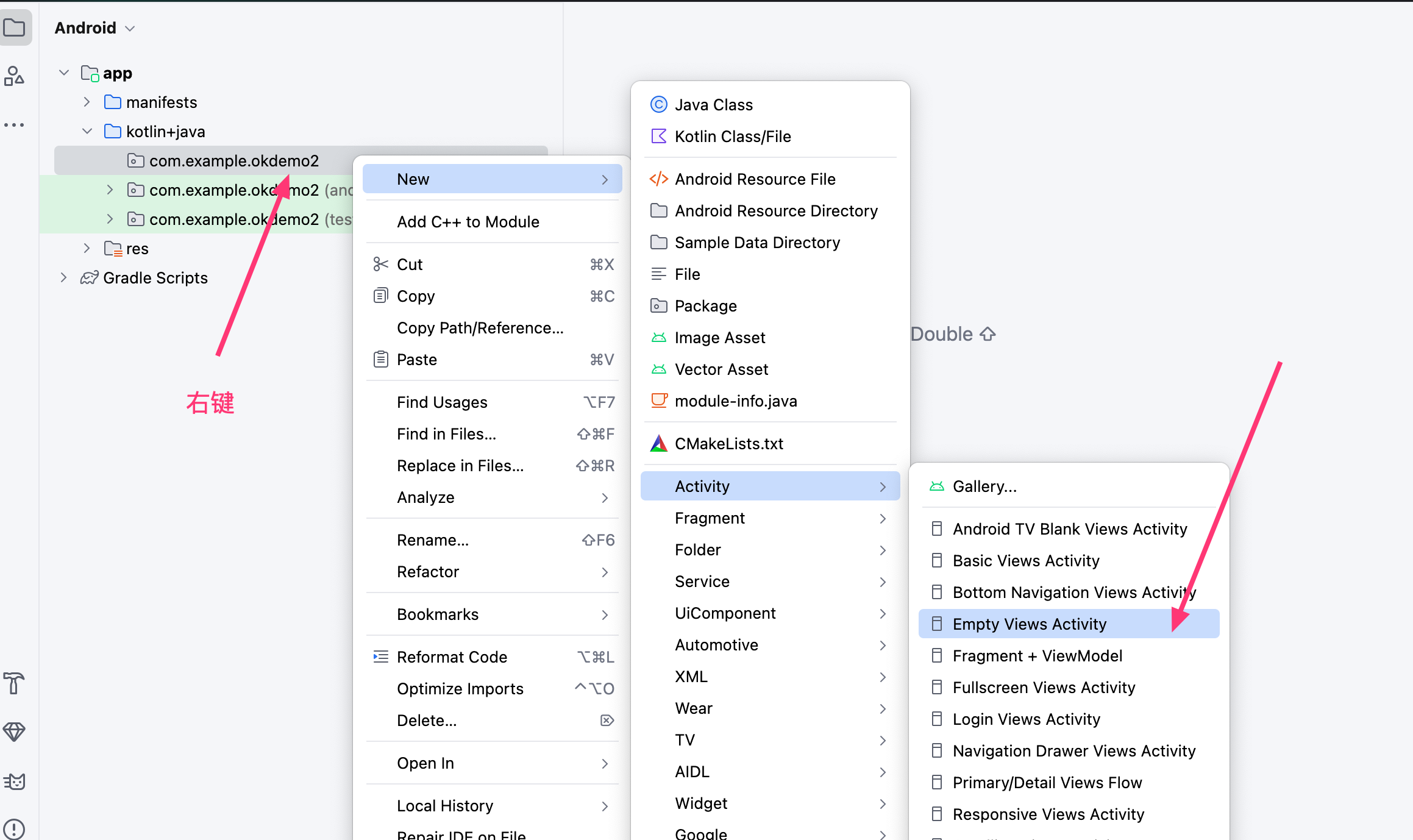Choose Kotlin Class/File entry
Viewport: 1413px width, 840px height.
tap(732, 137)
